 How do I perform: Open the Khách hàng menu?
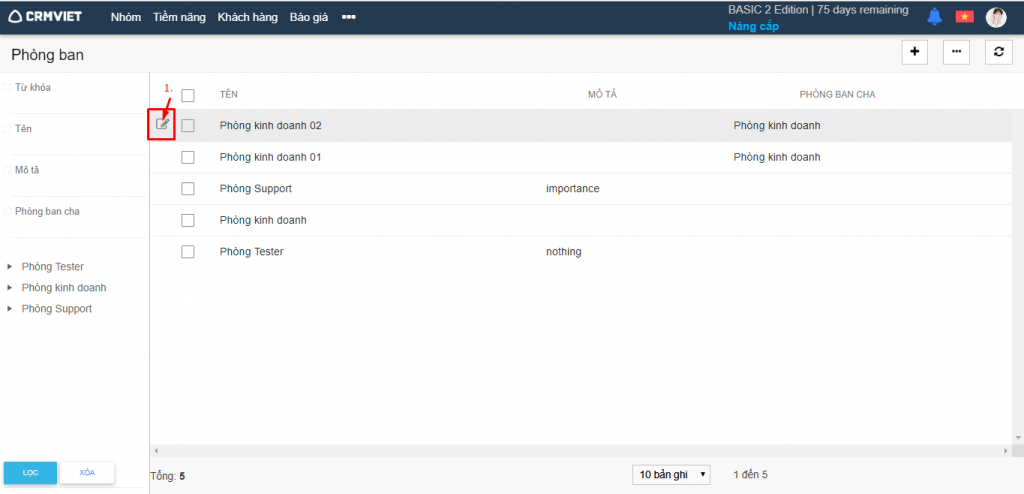(247, 17)
